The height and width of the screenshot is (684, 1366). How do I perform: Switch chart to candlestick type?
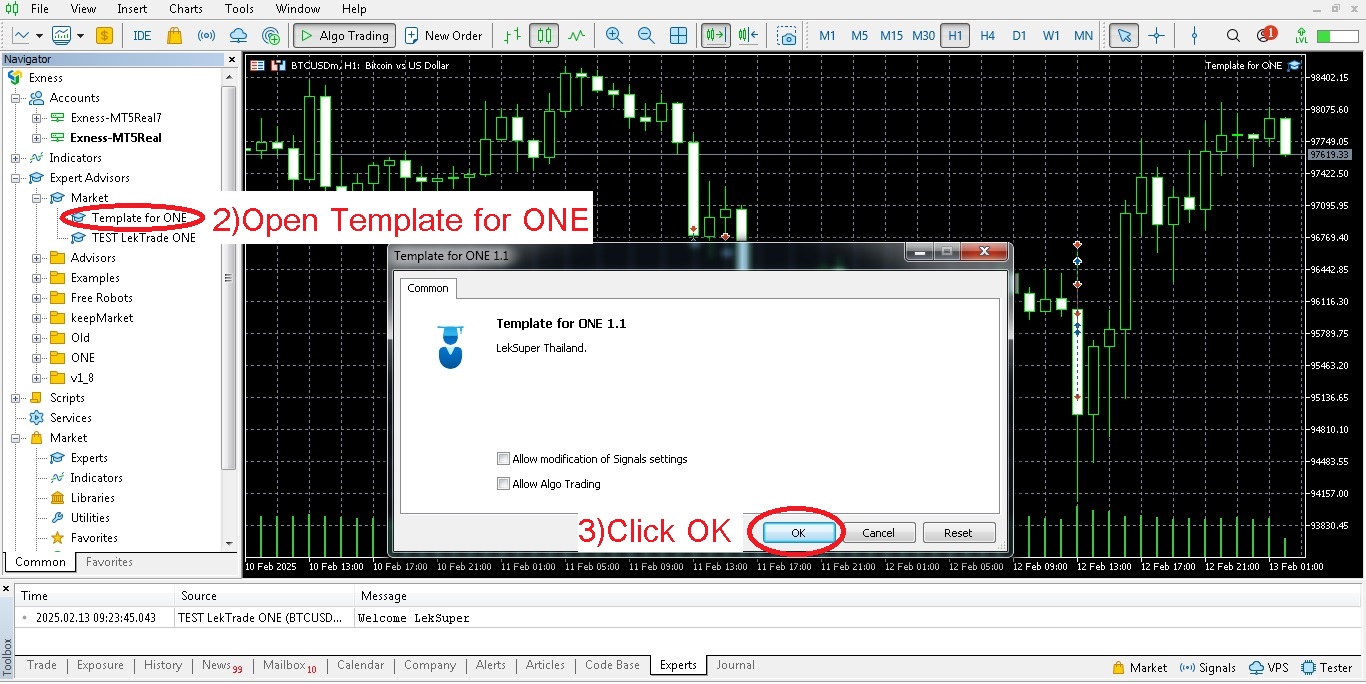(544, 36)
